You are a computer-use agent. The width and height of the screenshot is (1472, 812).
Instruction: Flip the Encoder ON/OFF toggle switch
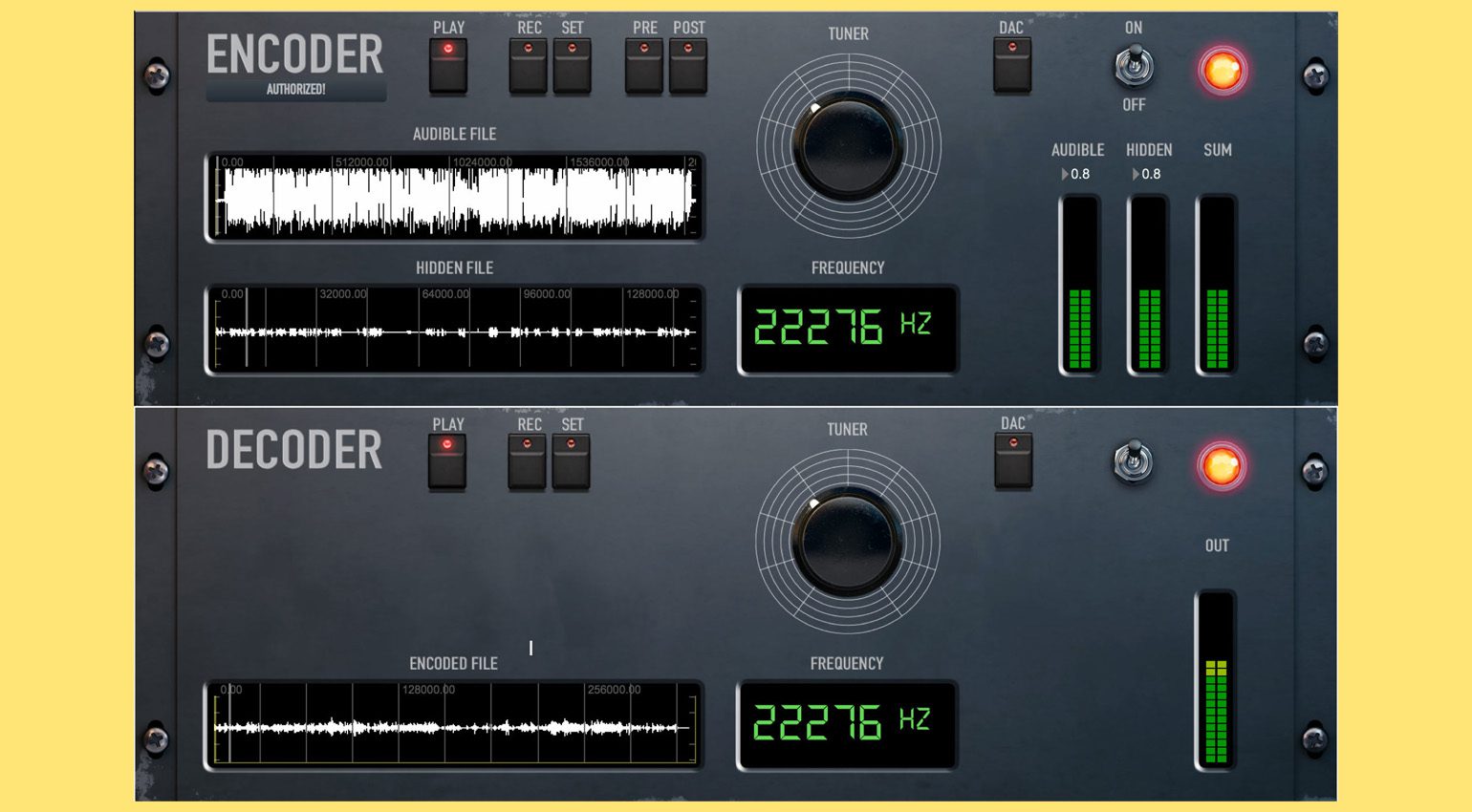coord(1134,66)
